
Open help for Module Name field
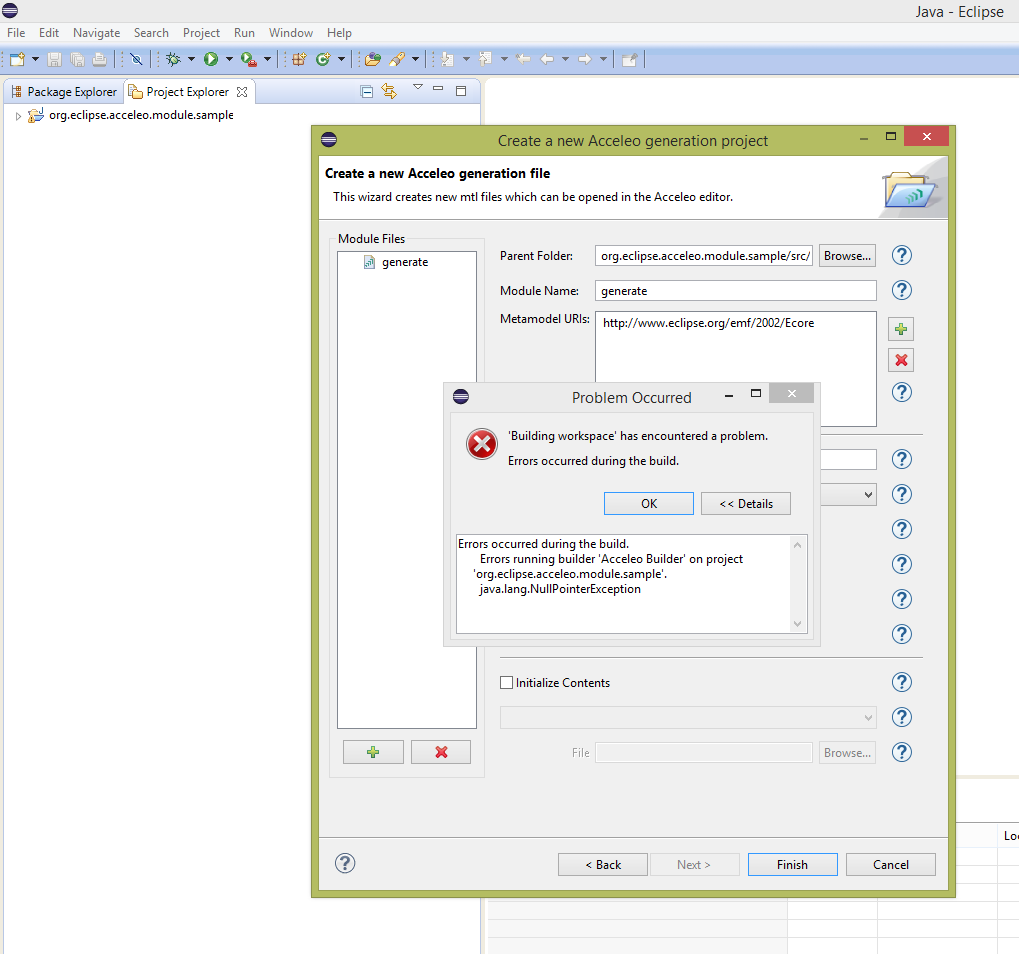pyautogui.click(x=901, y=290)
